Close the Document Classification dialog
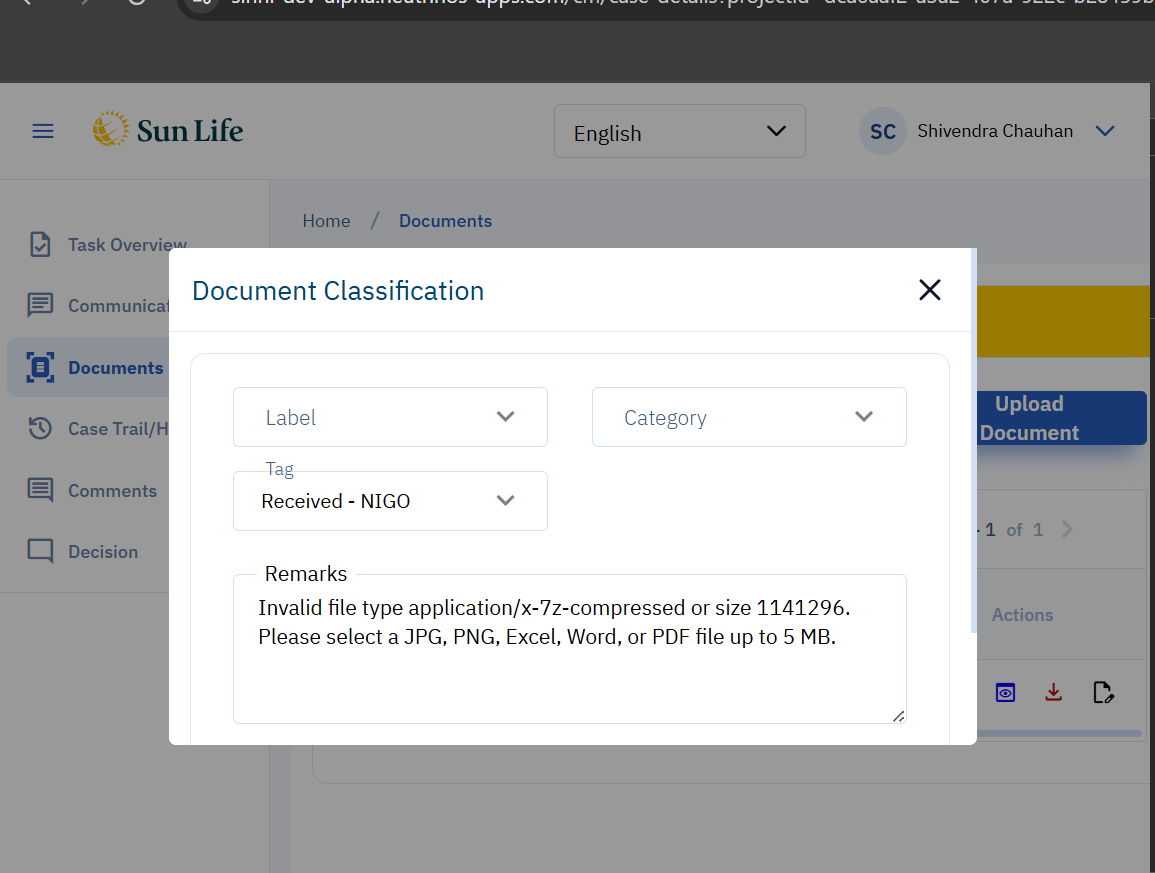 930,290
